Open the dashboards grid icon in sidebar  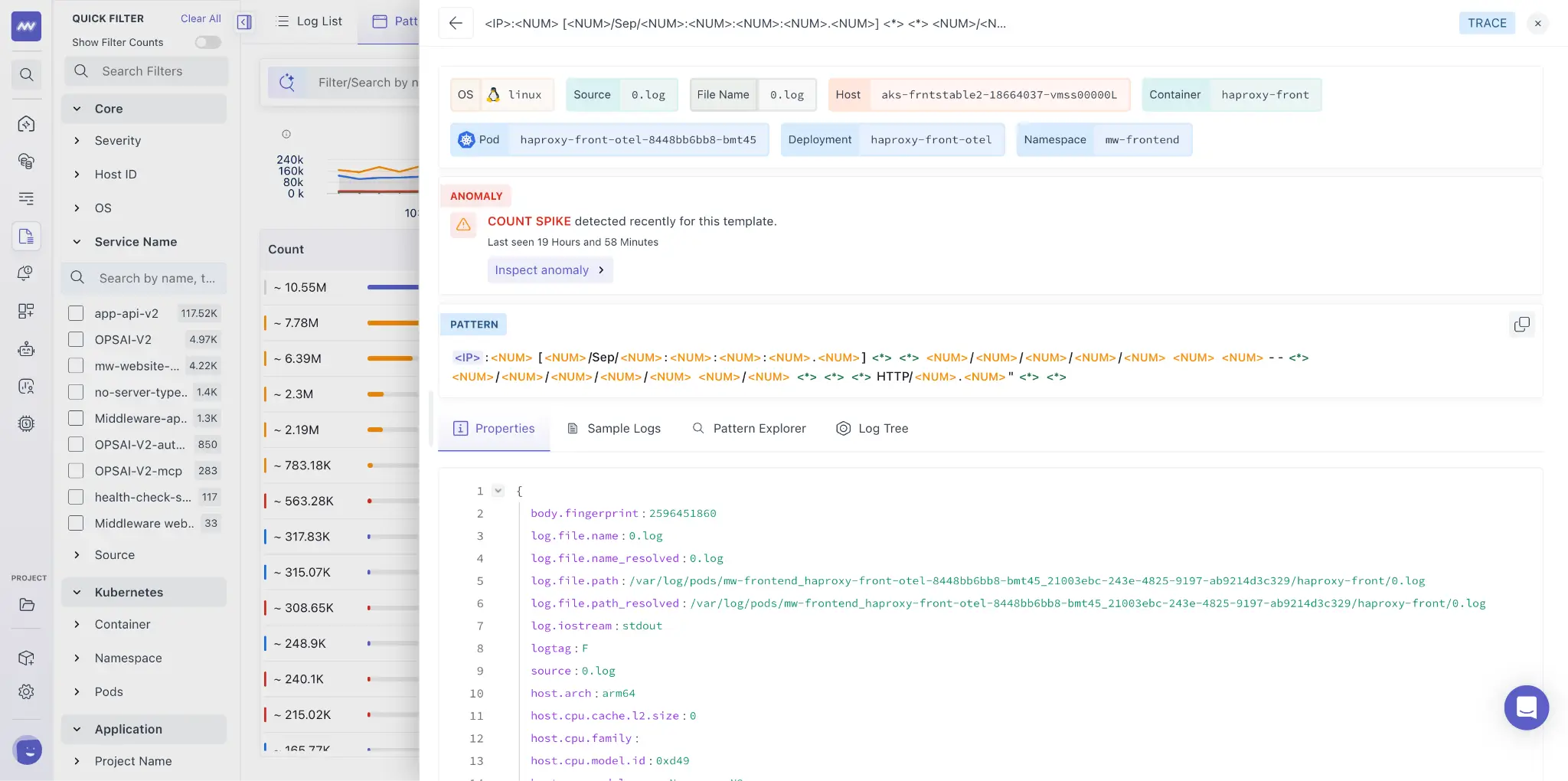coord(26,311)
